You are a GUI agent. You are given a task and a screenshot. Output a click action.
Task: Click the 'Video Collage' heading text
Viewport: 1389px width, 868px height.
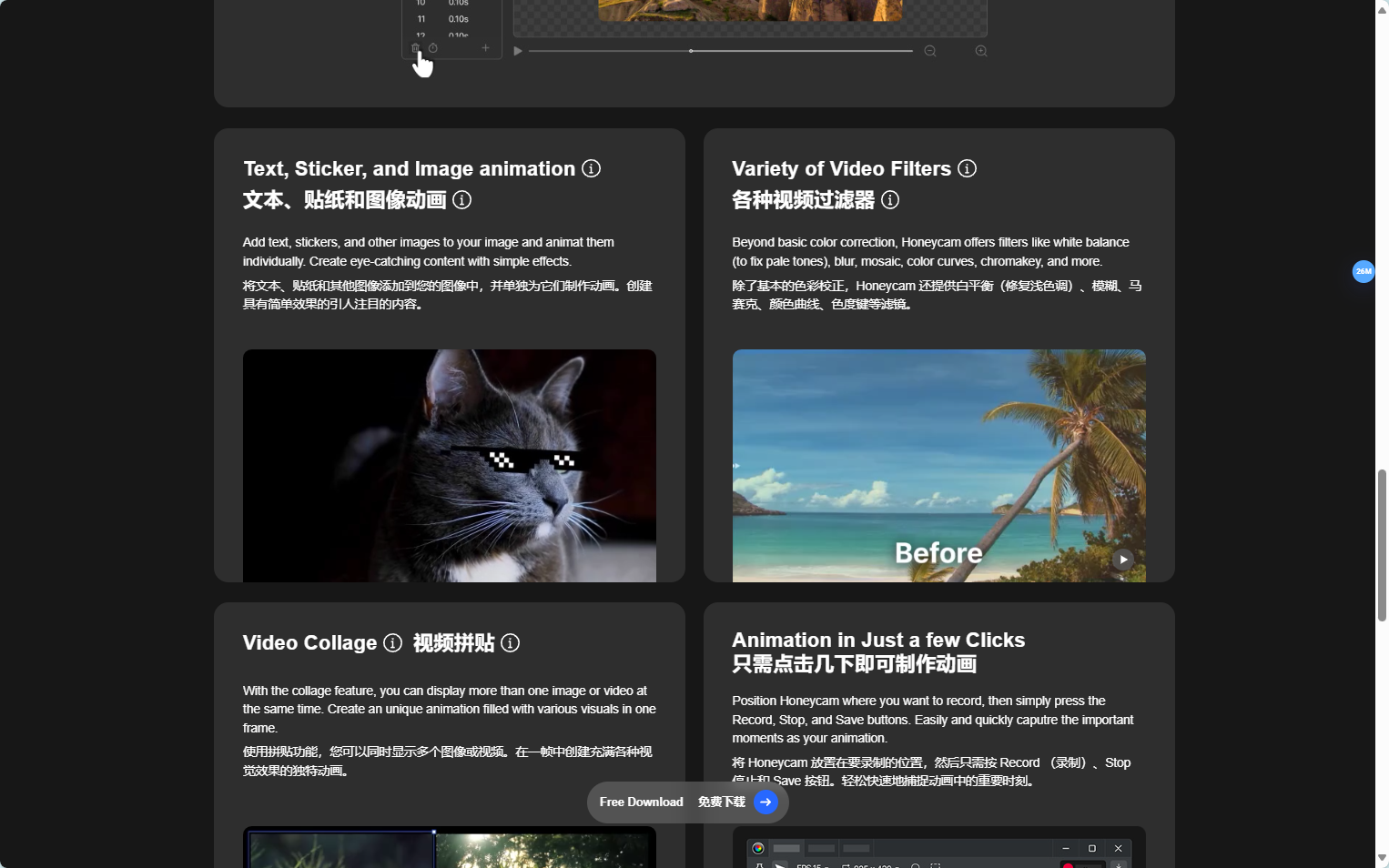(x=310, y=643)
